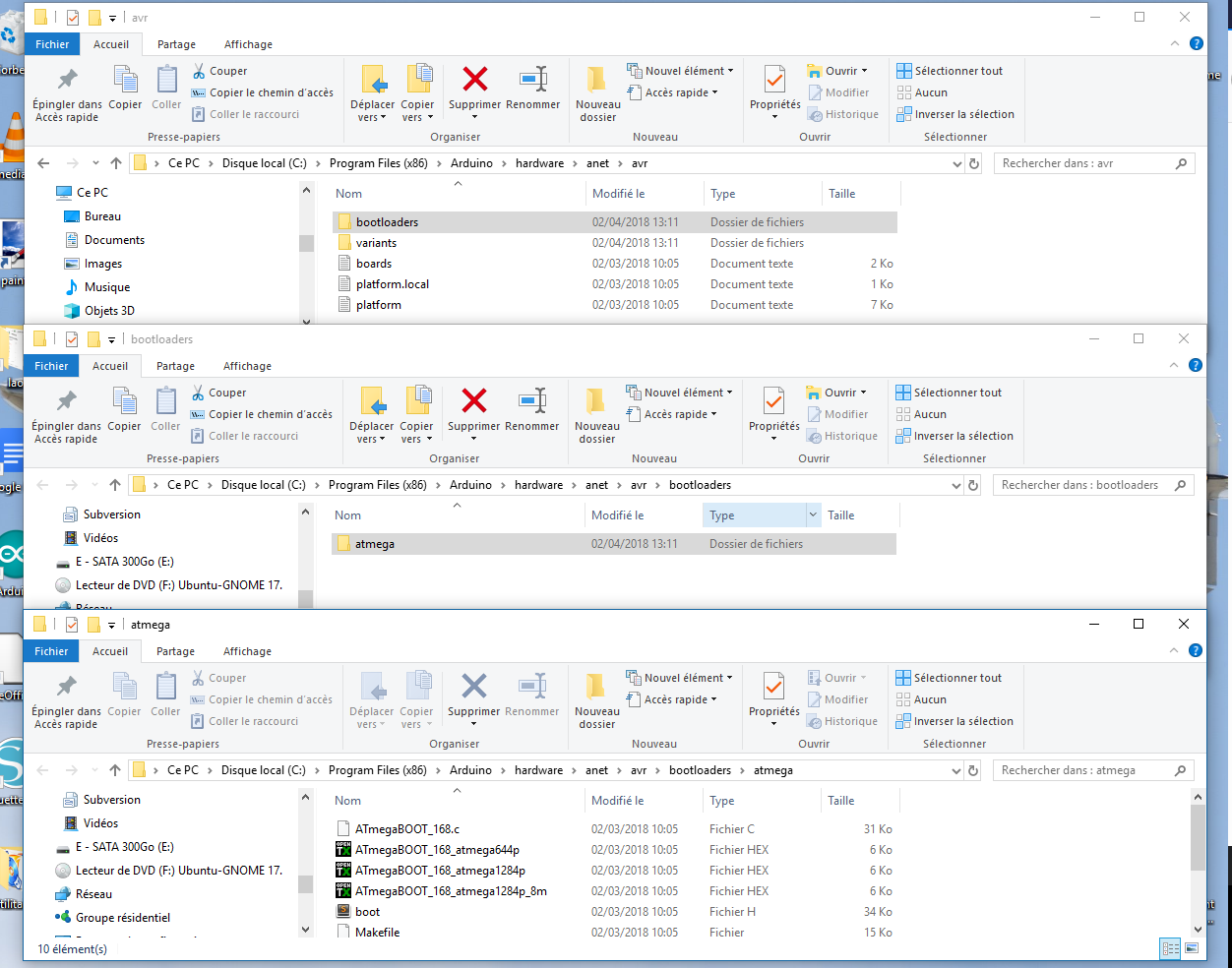Screen dimensions: 1232x968
Task: Select Musique in avr navigation pane
Action: point(107,287)
